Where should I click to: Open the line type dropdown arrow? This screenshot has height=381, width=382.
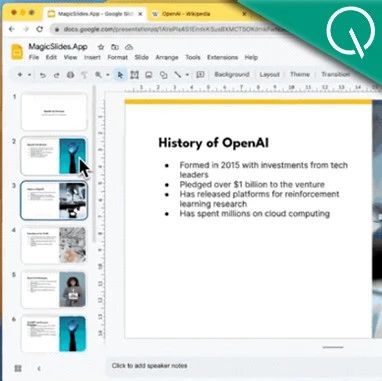pos(187,75)
